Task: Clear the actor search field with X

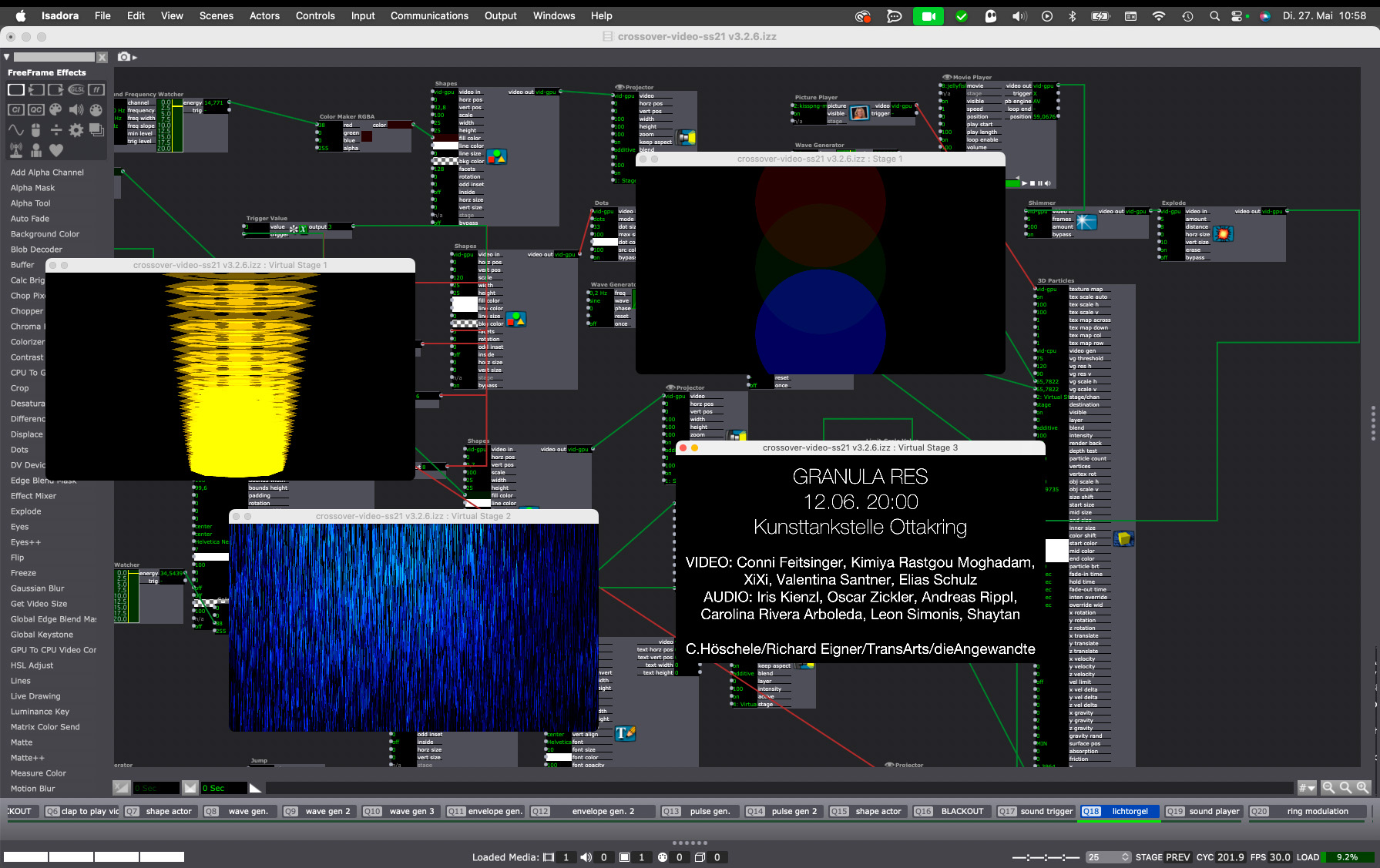Action: 102,57
